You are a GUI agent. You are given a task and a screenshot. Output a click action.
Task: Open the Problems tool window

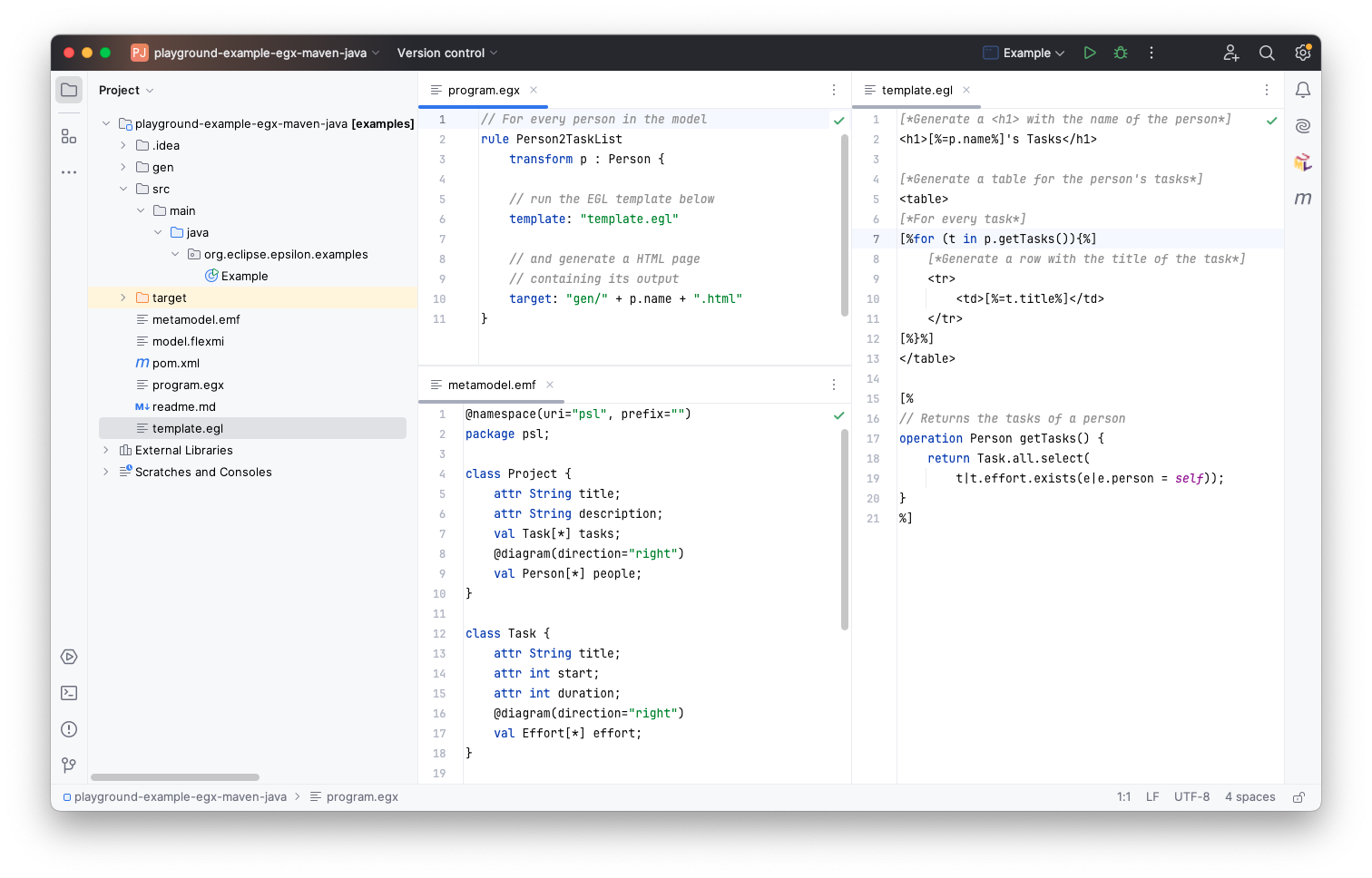pyautogui.click(x=69, y=729)
